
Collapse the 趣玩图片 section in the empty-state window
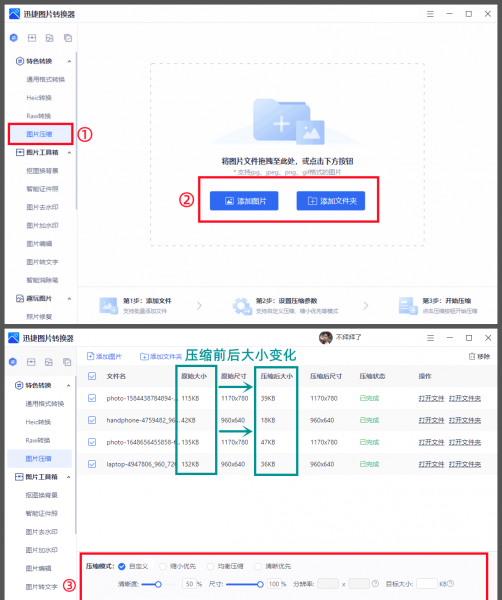pos(69,298)
